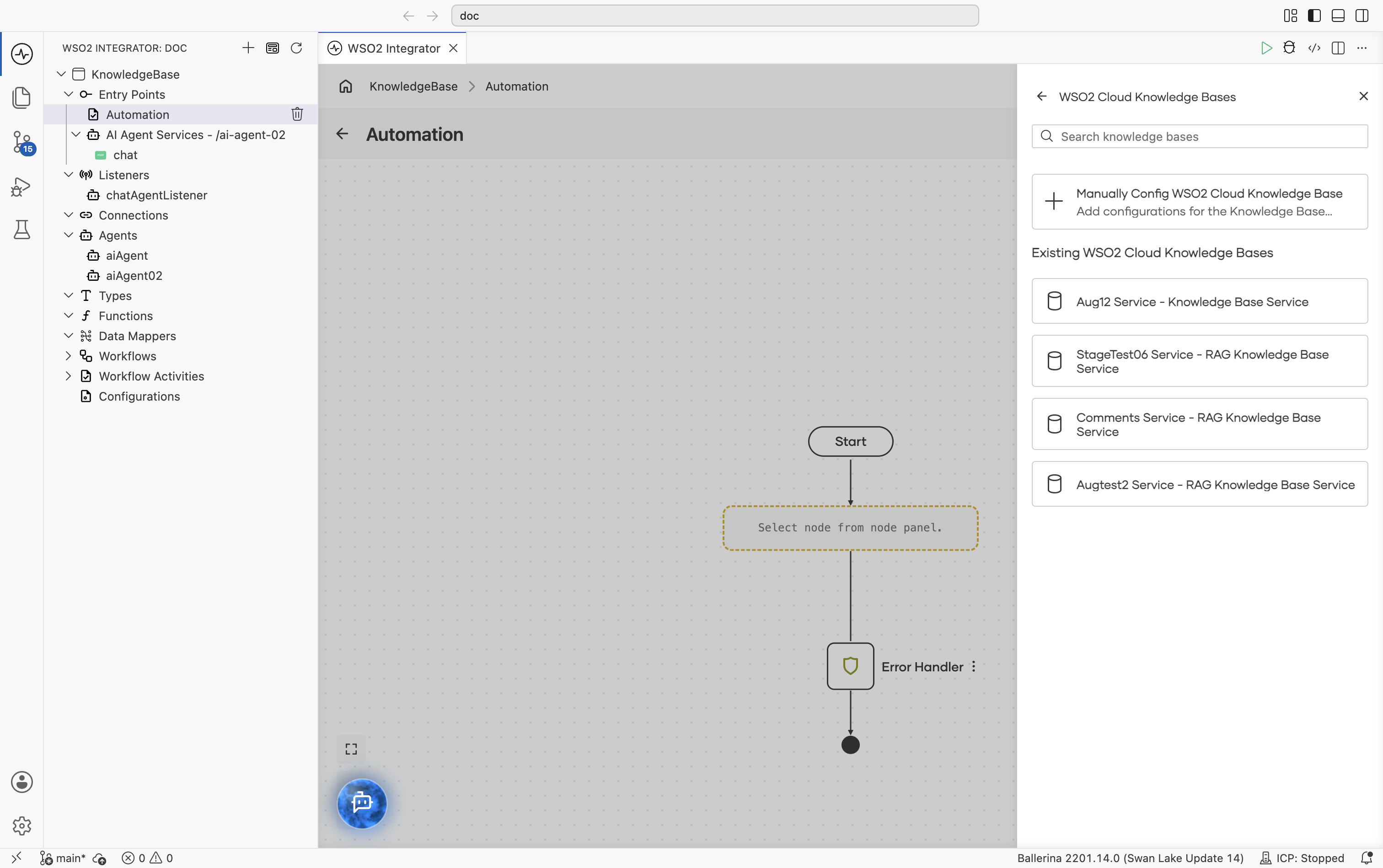
Task: Collapse AI Agent Services /ai-agent-02
Action: [x=76, y=134]
